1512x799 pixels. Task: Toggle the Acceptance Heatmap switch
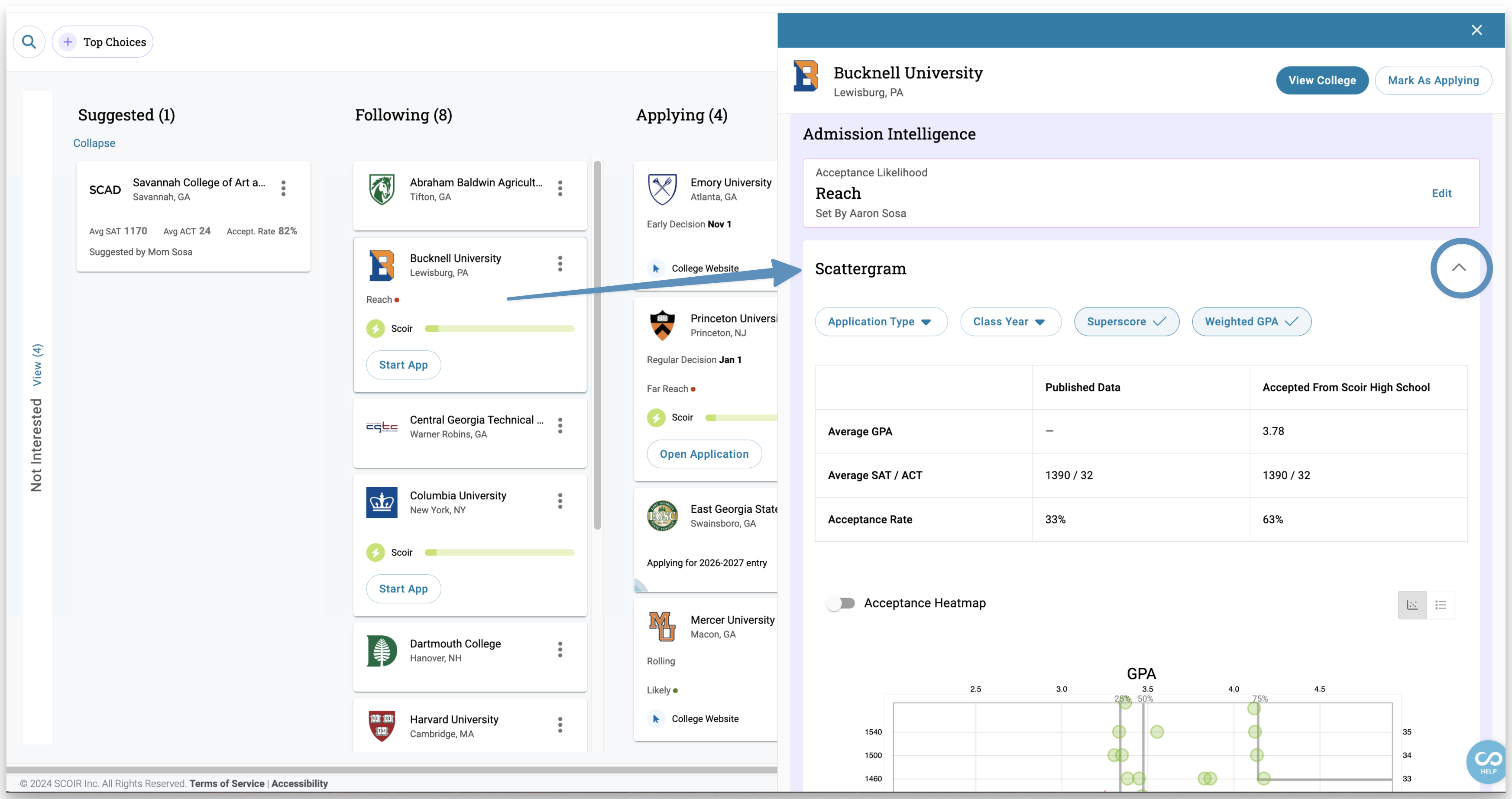[x=841, y=603]
